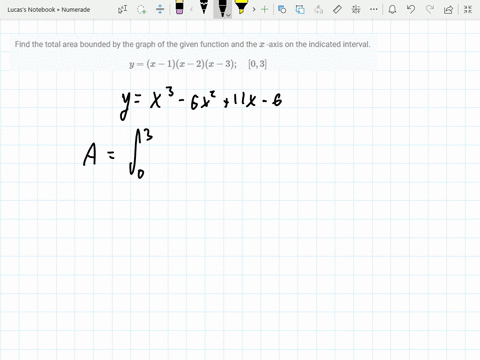Activate Insert or Remove Space tool
This screenshot has width=480, height=360.
[x=160, y=9]
